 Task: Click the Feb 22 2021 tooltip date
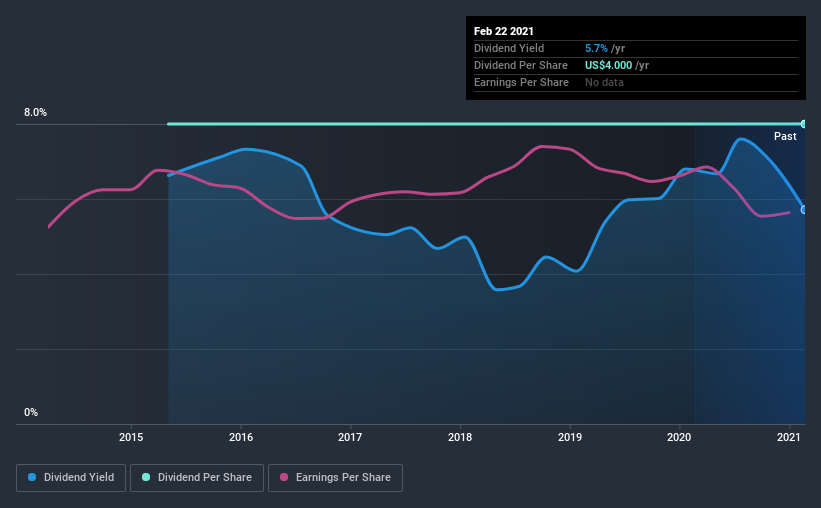click(x=504, y=31)
